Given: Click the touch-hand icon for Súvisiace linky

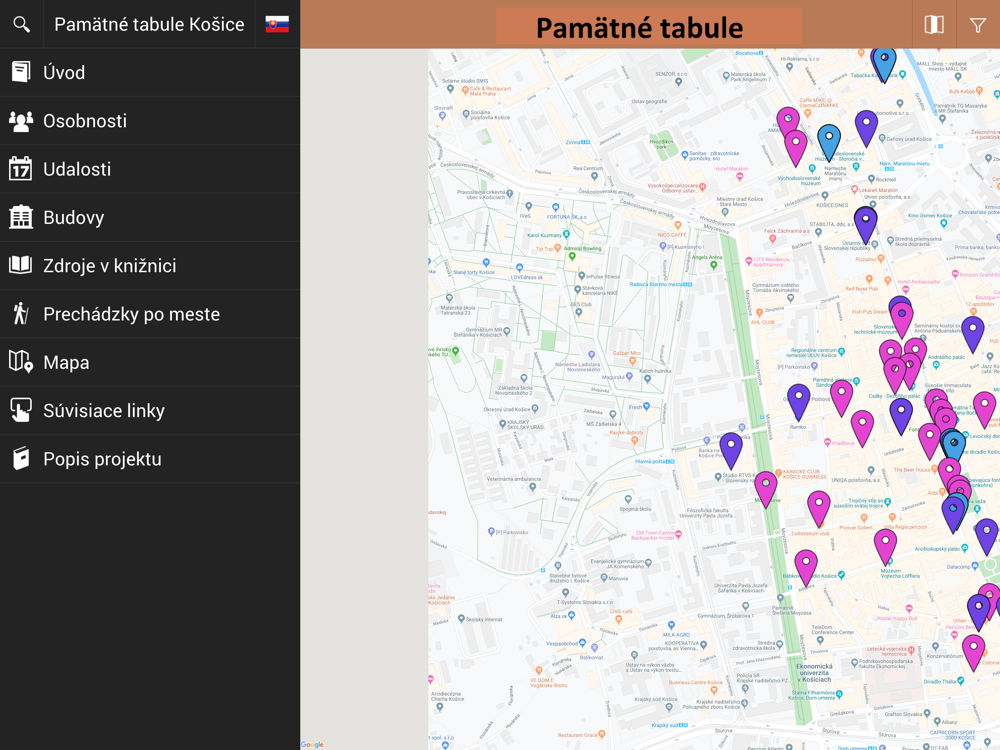Looking at the screenshot, I should (21, 410).
